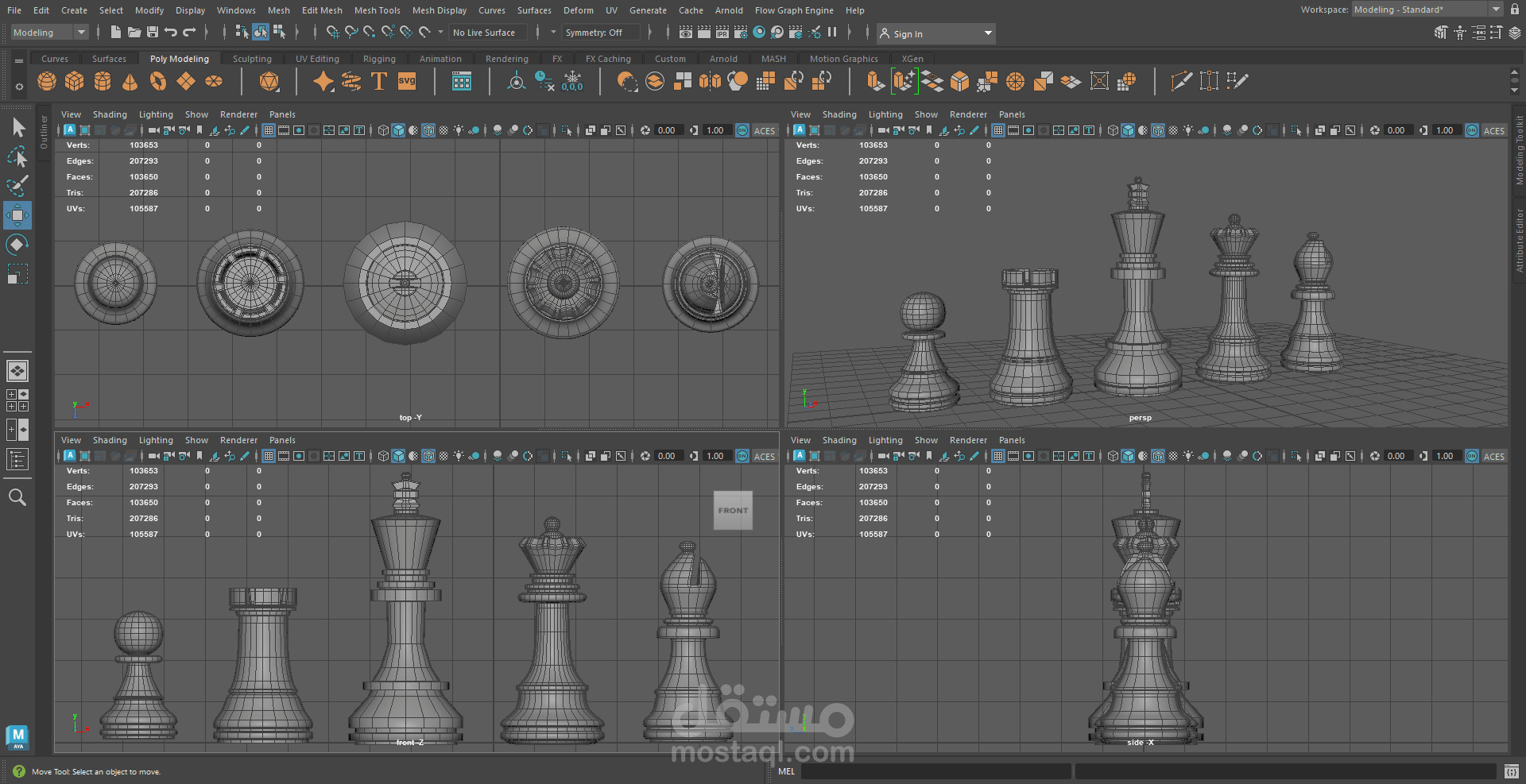Toggle grid display in the persp viewport
This screenshot has width=1526, height=784.
[998, 130]
